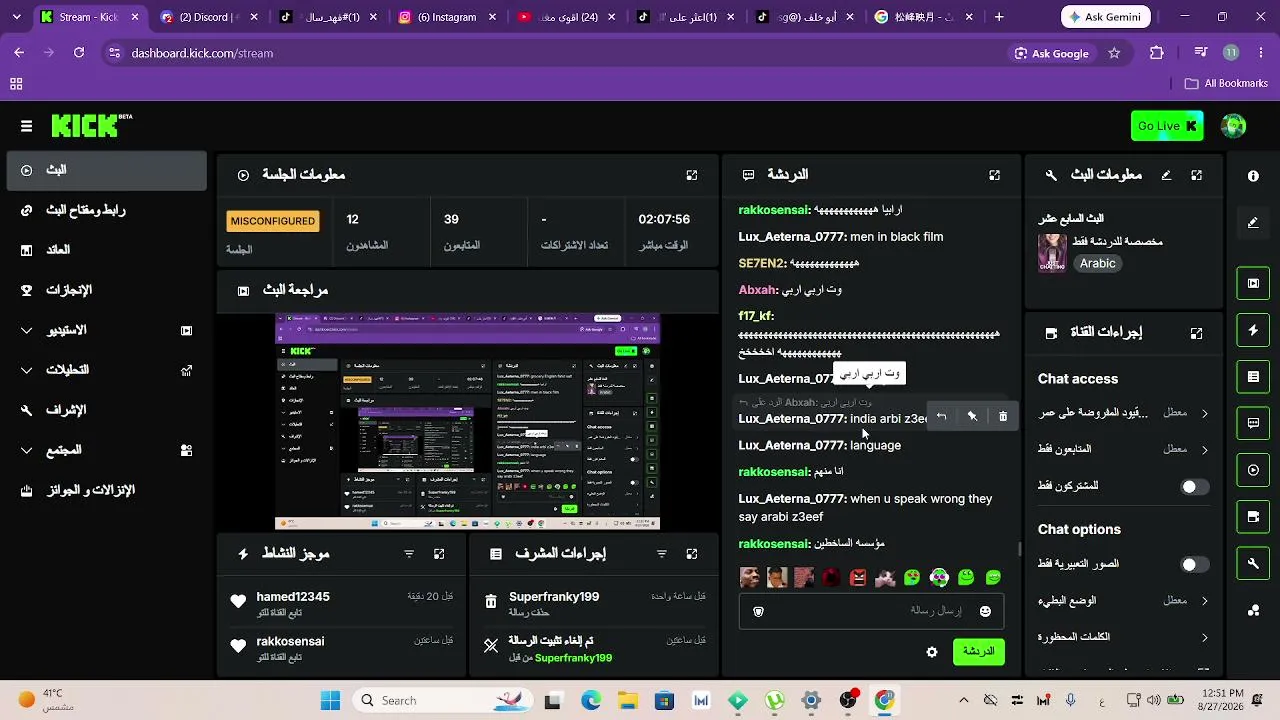Click the info icon in the right rail
This screenshot has height=720, width=1280.
pos(1253,176)
